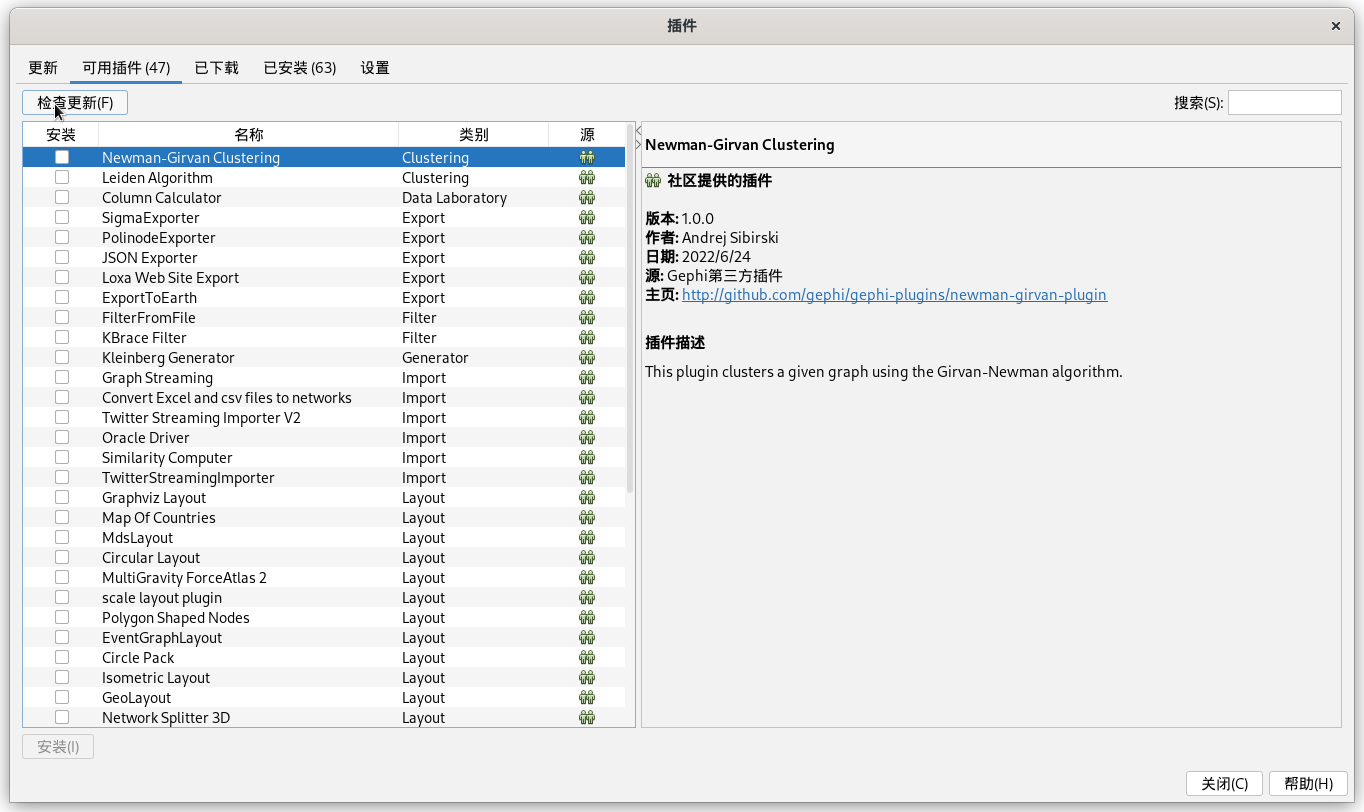This screenshot has width=1364, height=812.
Task: Tick the install checkbox for Newman-Girvan Clustering
Action: click(x=62, y=158)
